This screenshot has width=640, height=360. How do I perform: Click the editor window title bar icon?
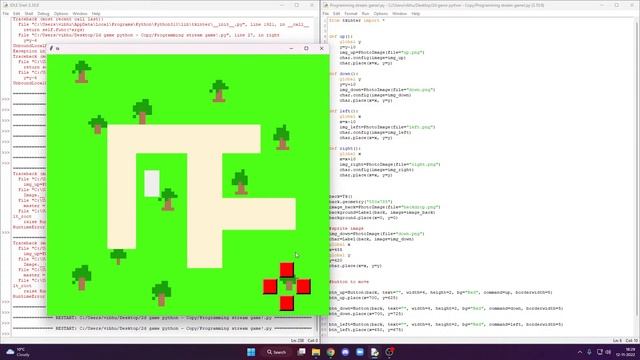(x=325, y=5)
